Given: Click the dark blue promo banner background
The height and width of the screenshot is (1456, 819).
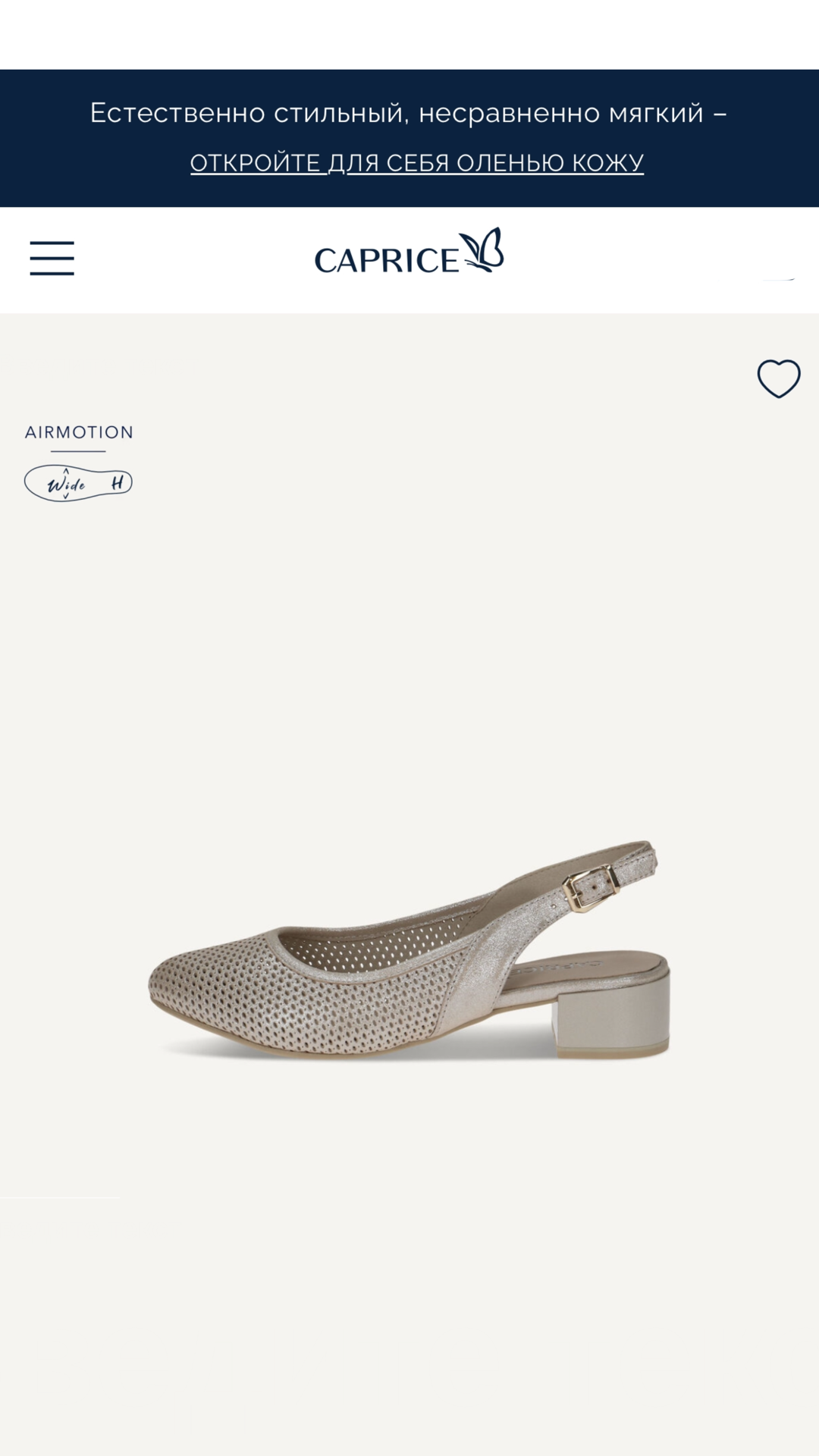Looking at the screenshot, I should click(x=409, y=138).
